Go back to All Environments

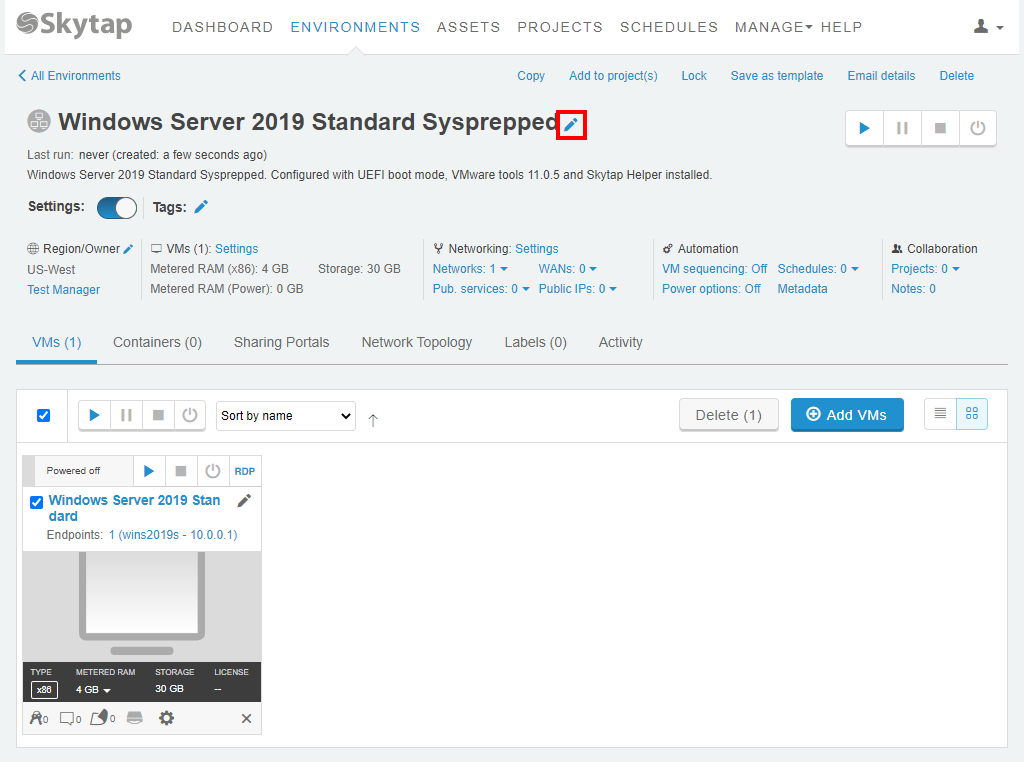click(69, 76)
